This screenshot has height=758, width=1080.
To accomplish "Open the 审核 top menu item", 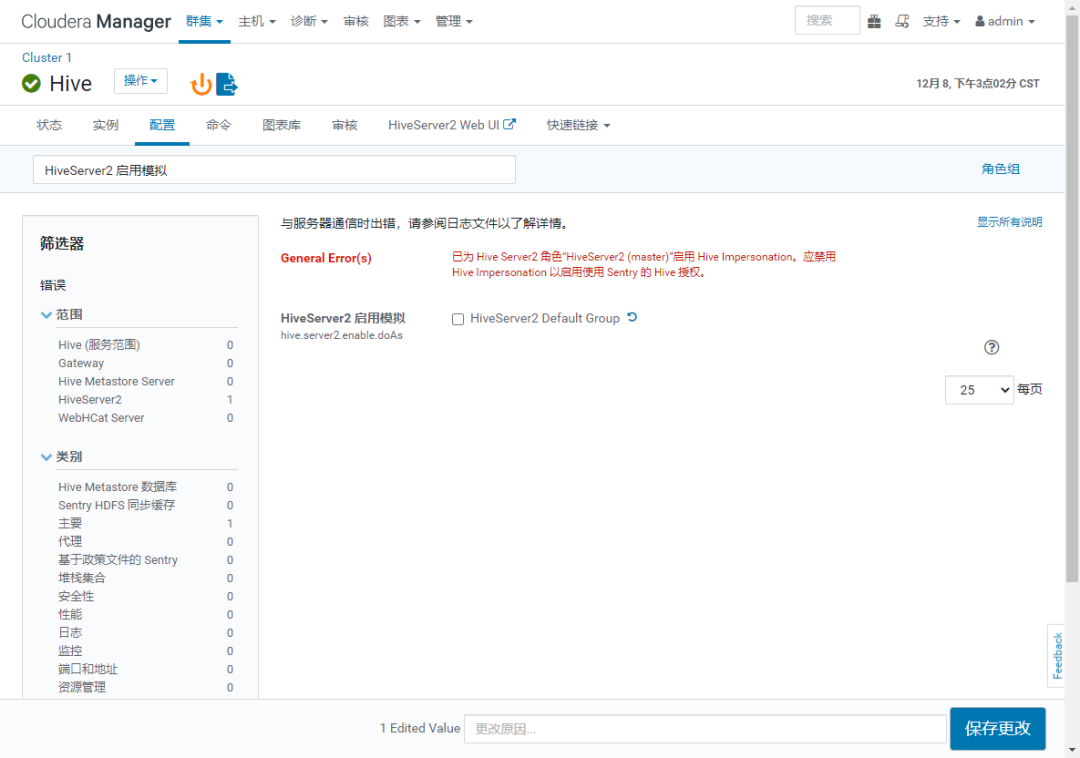I will tap(356, 21).
